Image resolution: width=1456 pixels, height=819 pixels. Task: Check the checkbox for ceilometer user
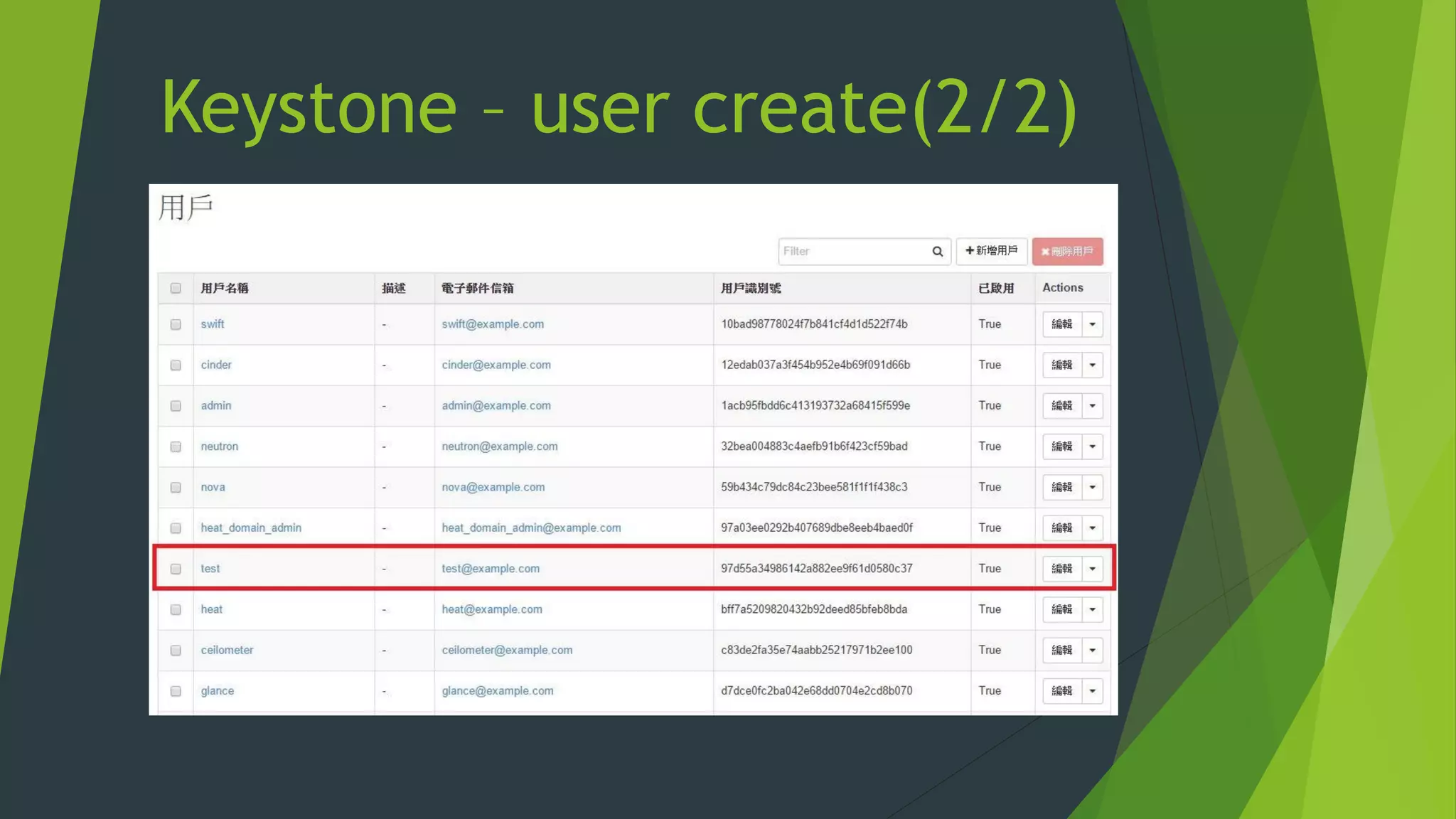176,651
